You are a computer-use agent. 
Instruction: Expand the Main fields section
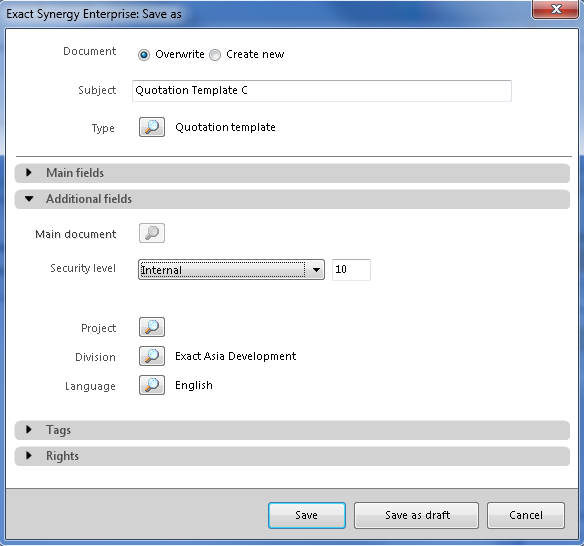(292, 173)
